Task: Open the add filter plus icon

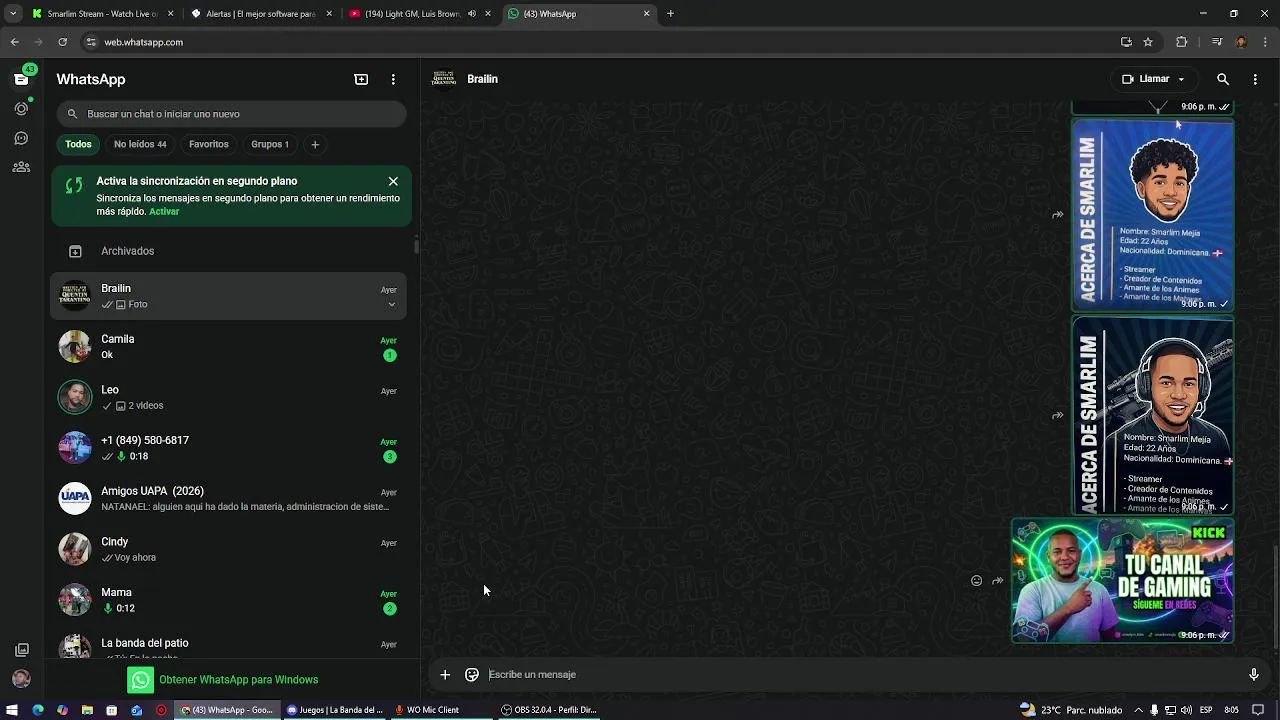Action: click(x=315, y=144)
